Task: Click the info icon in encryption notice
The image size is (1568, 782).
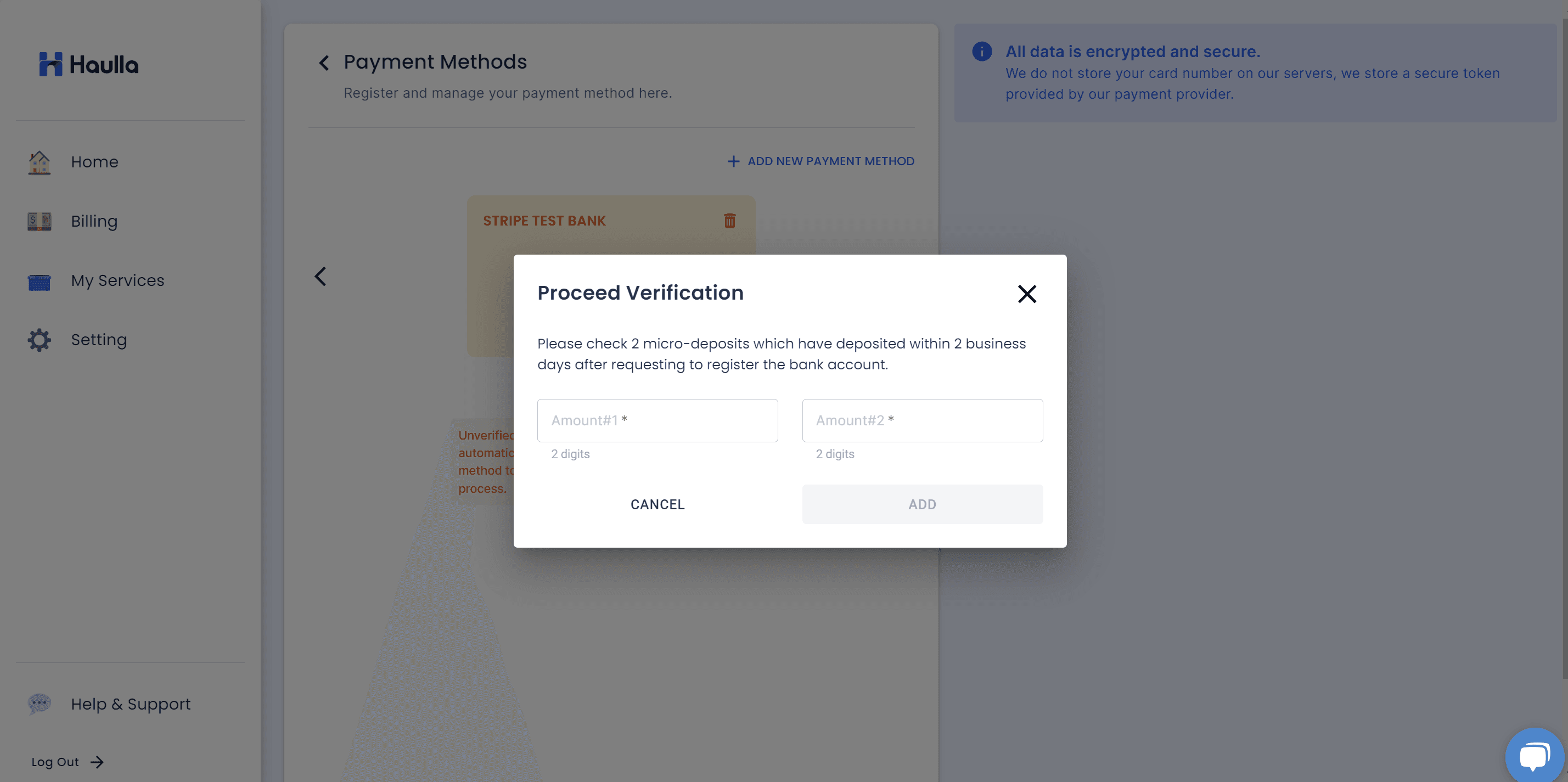Action: tap(982, 52)
